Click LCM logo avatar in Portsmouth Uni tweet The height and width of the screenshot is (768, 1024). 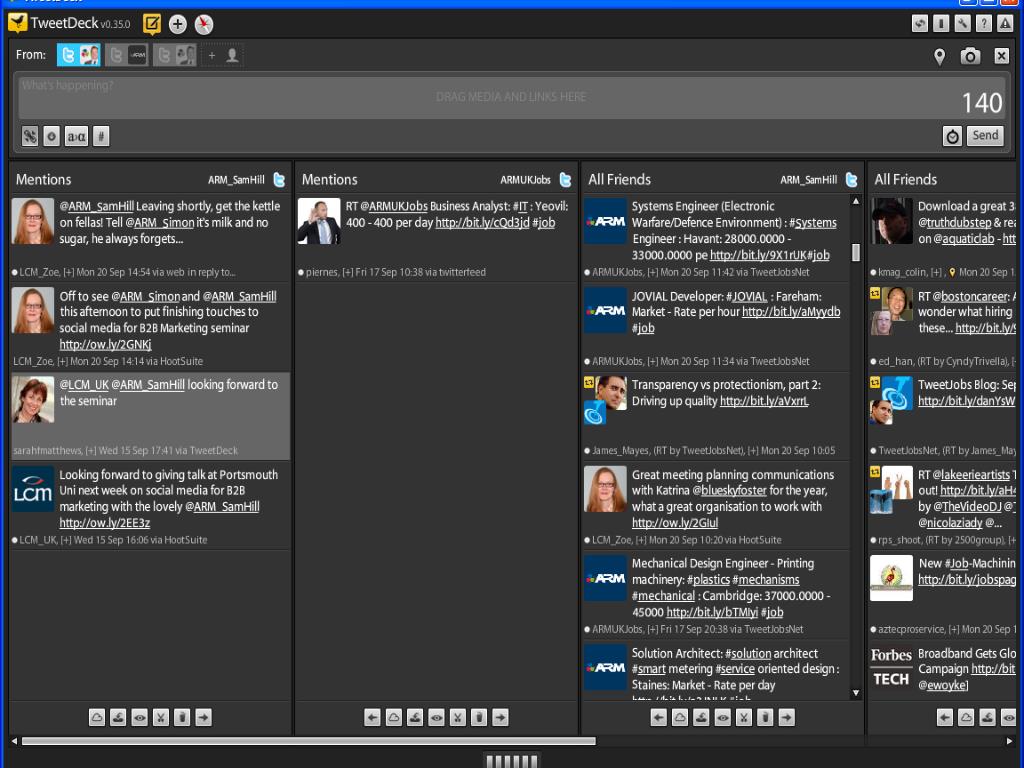33,490
